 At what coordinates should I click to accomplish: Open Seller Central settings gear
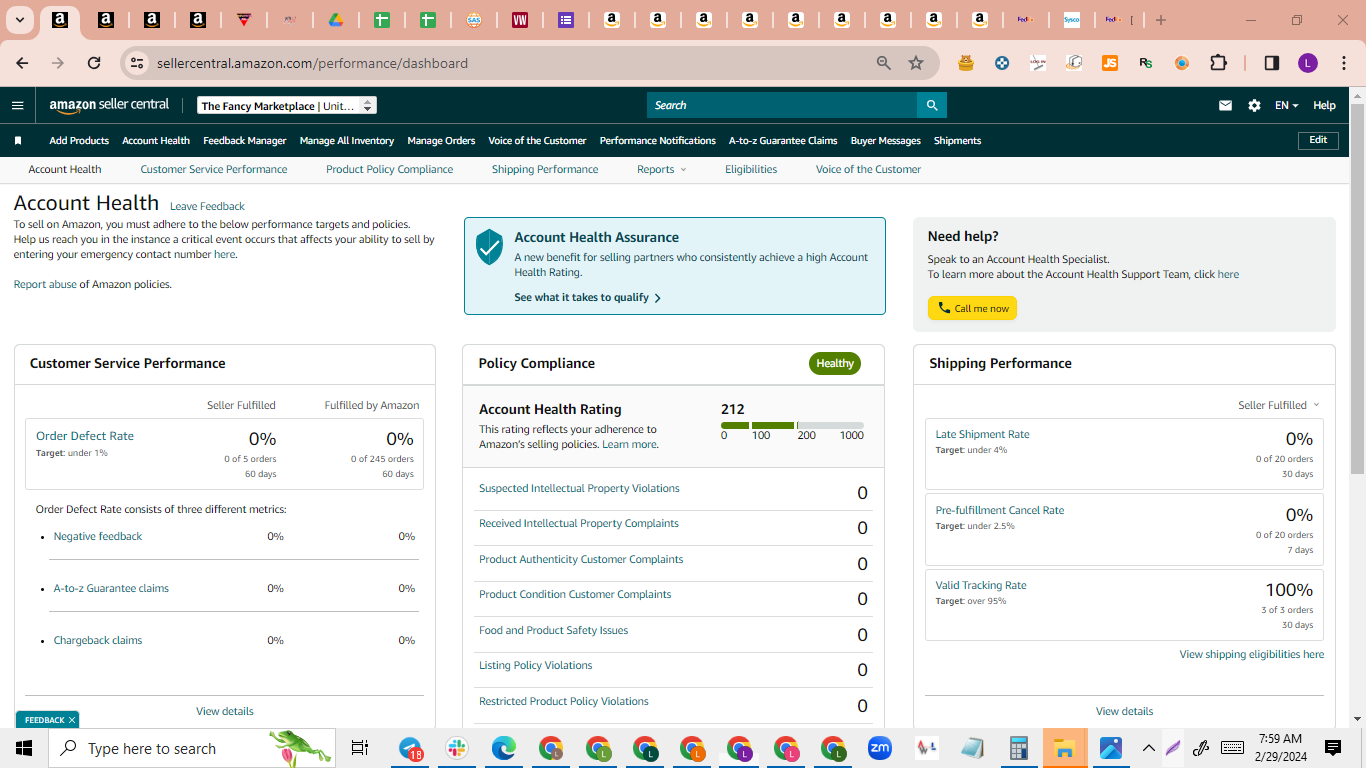[x=1254, y=105]
